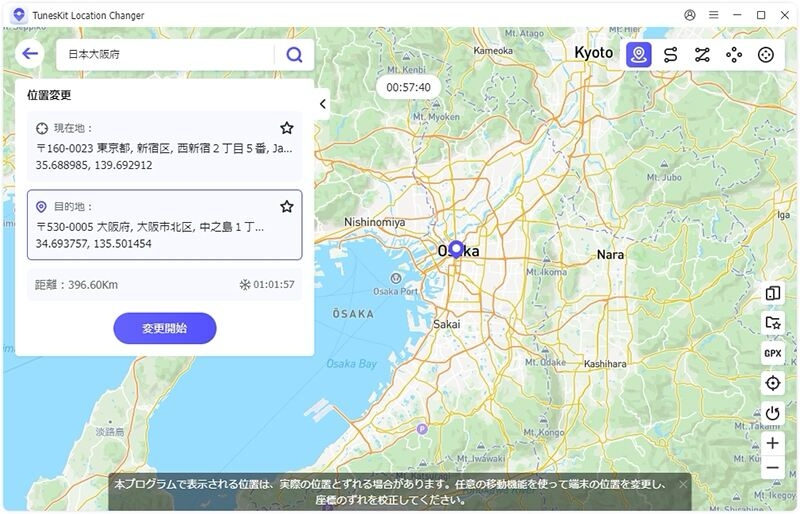The image size is (800, 514).
Task: Click the purple P marker near the bay
Action: pos(421,429)
